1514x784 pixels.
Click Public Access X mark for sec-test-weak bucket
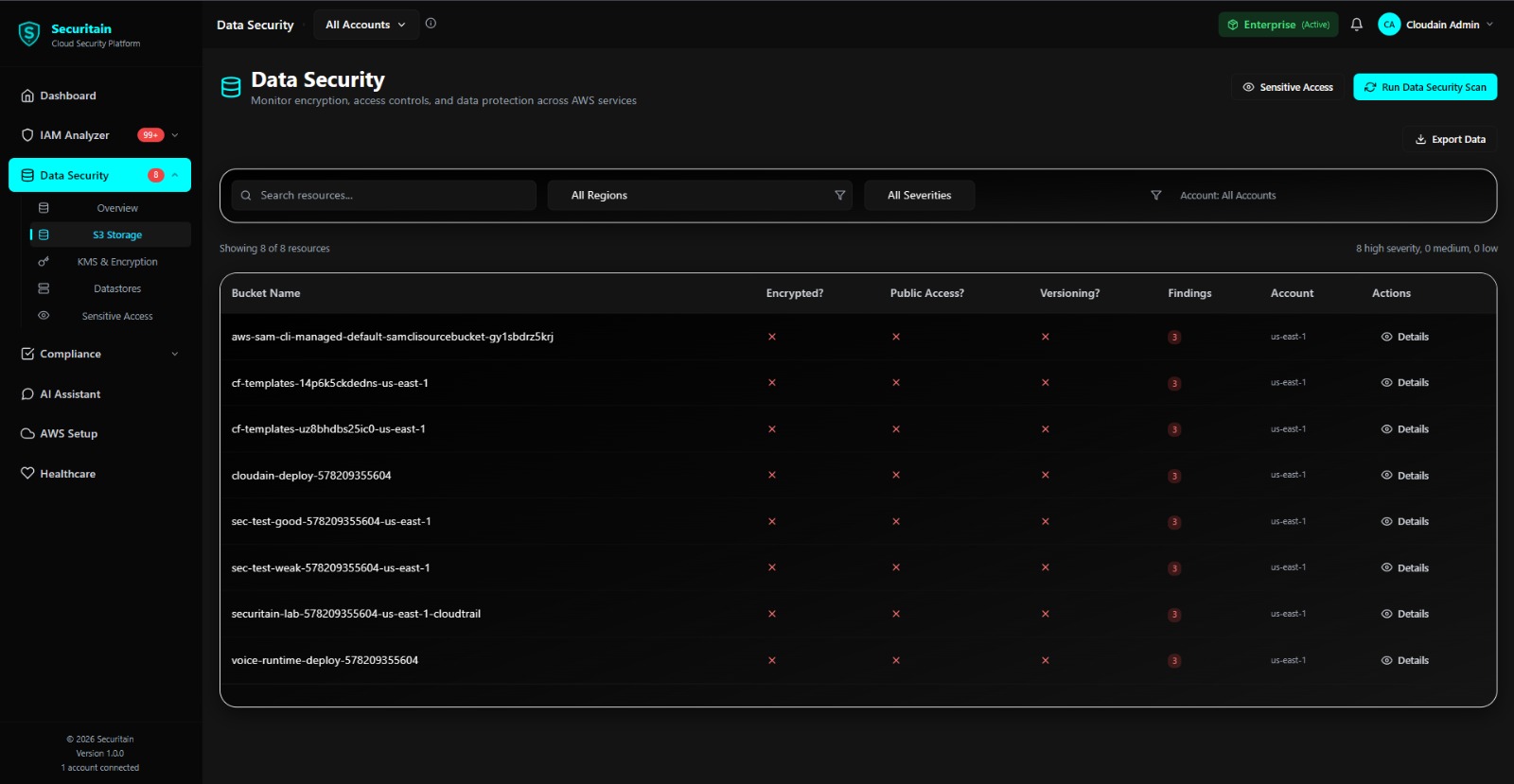click(x=896, y=567)
